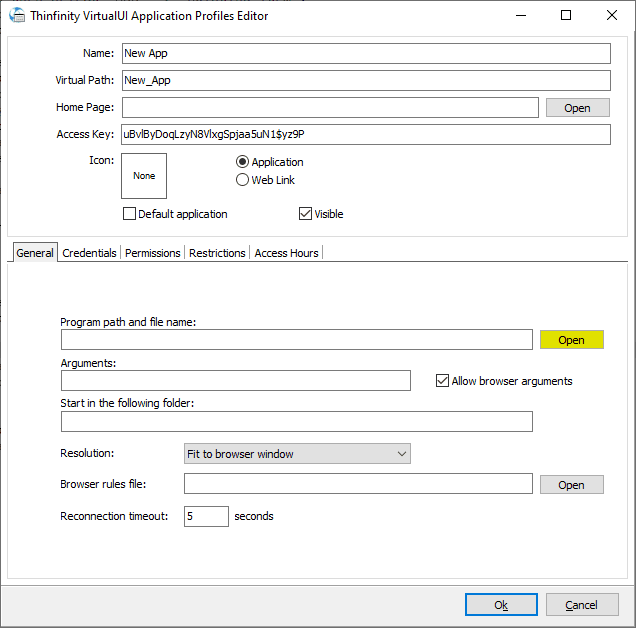The width and height of the screenshot is (636, 628).
Task: Click the Reconnection timeout value field
Action: click(x=206, y=516)
